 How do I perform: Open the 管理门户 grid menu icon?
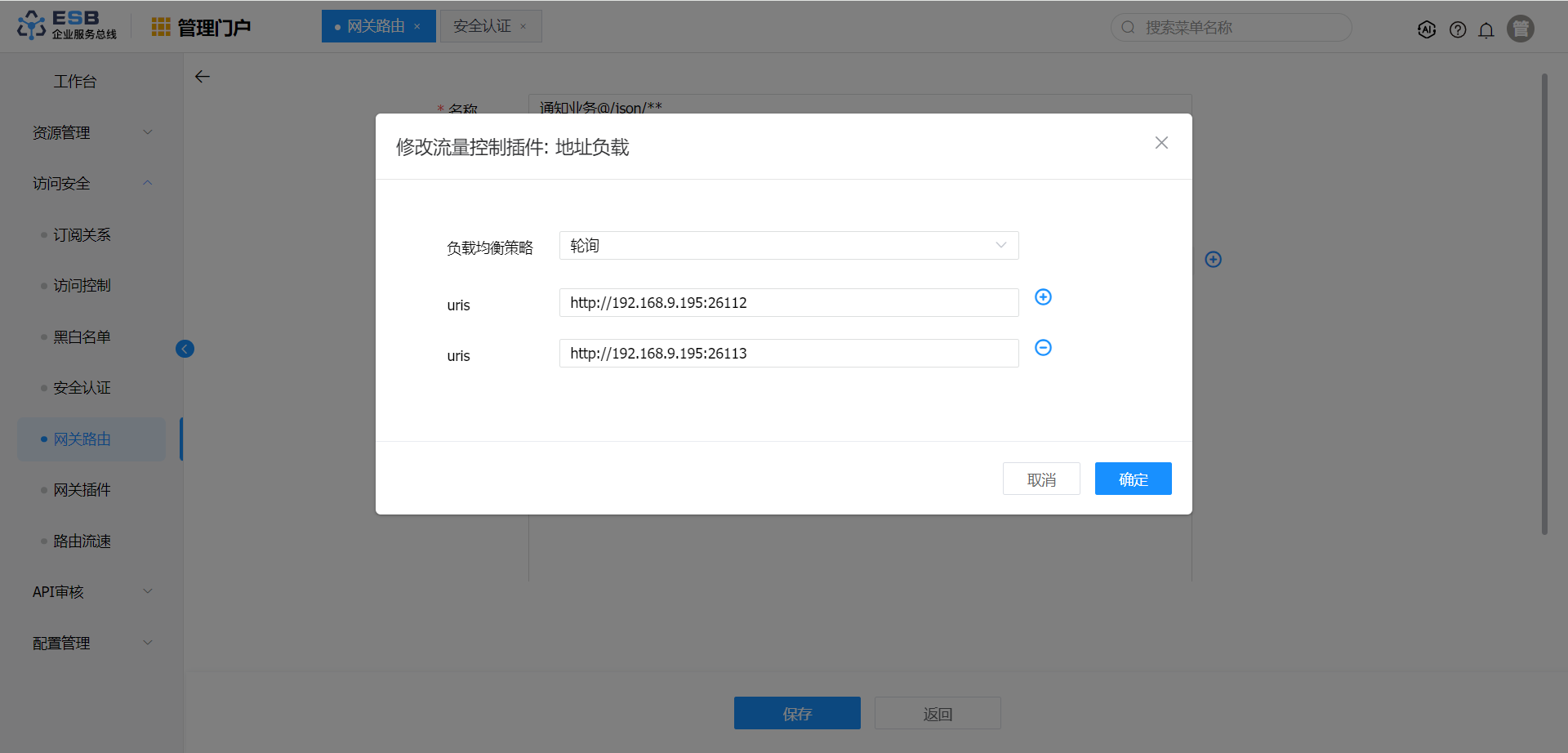[x=161, y=28]
